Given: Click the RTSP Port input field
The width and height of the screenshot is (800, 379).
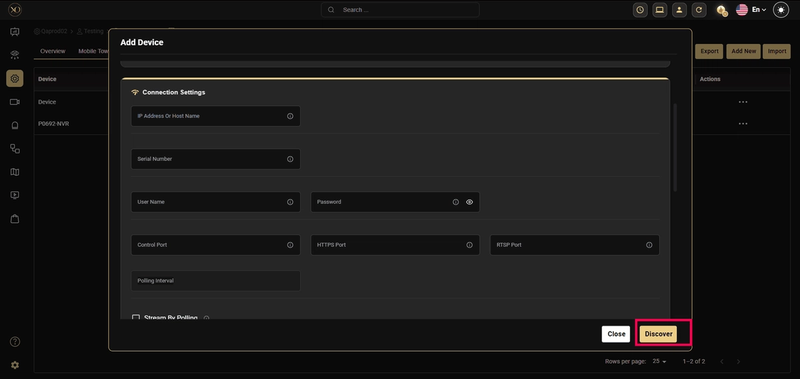Looking at the screenshot, I should [x=574, y=245].
